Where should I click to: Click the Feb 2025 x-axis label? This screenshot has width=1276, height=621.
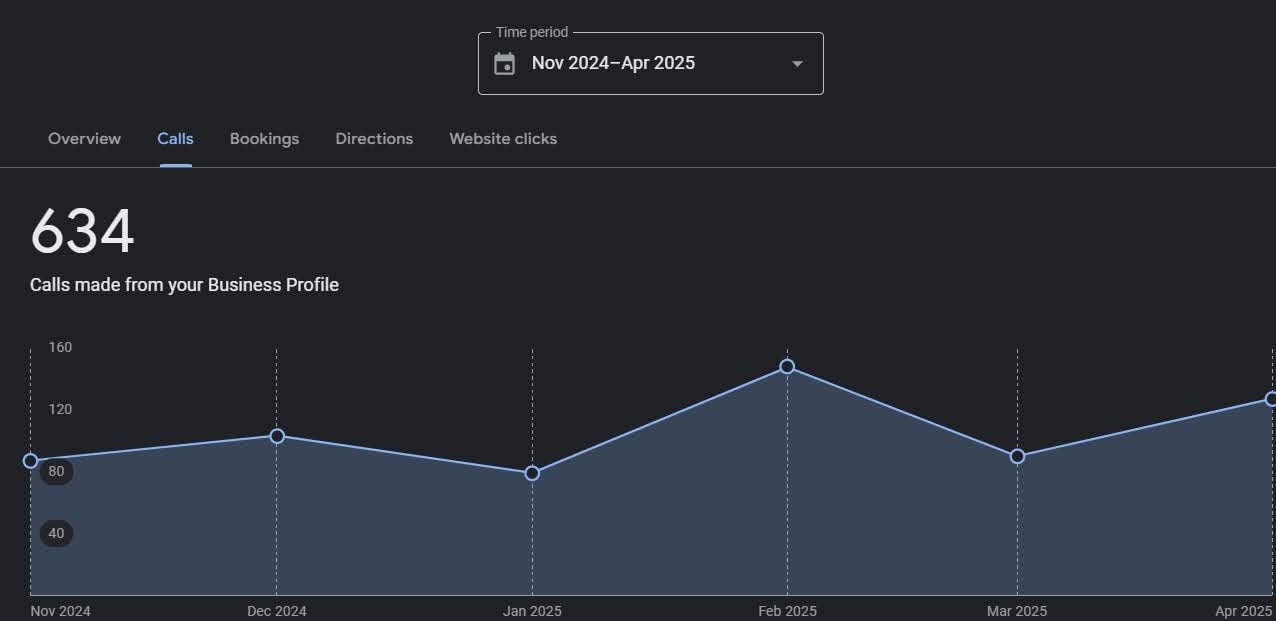point(787,611)
